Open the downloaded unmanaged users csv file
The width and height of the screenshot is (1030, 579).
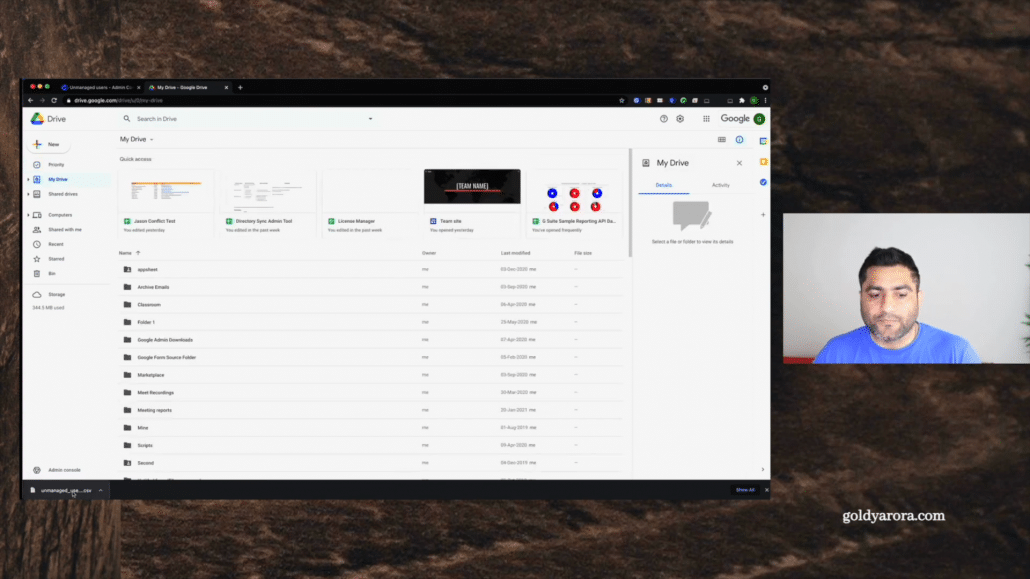62,490
